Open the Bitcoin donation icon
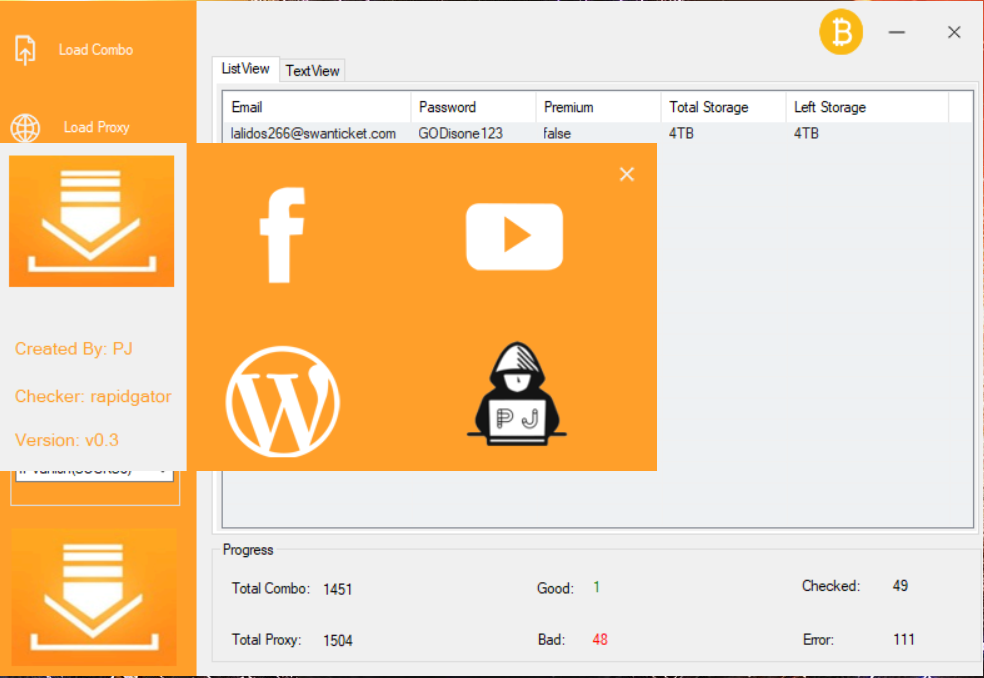The image size is (984, 678). click(841, 32)
